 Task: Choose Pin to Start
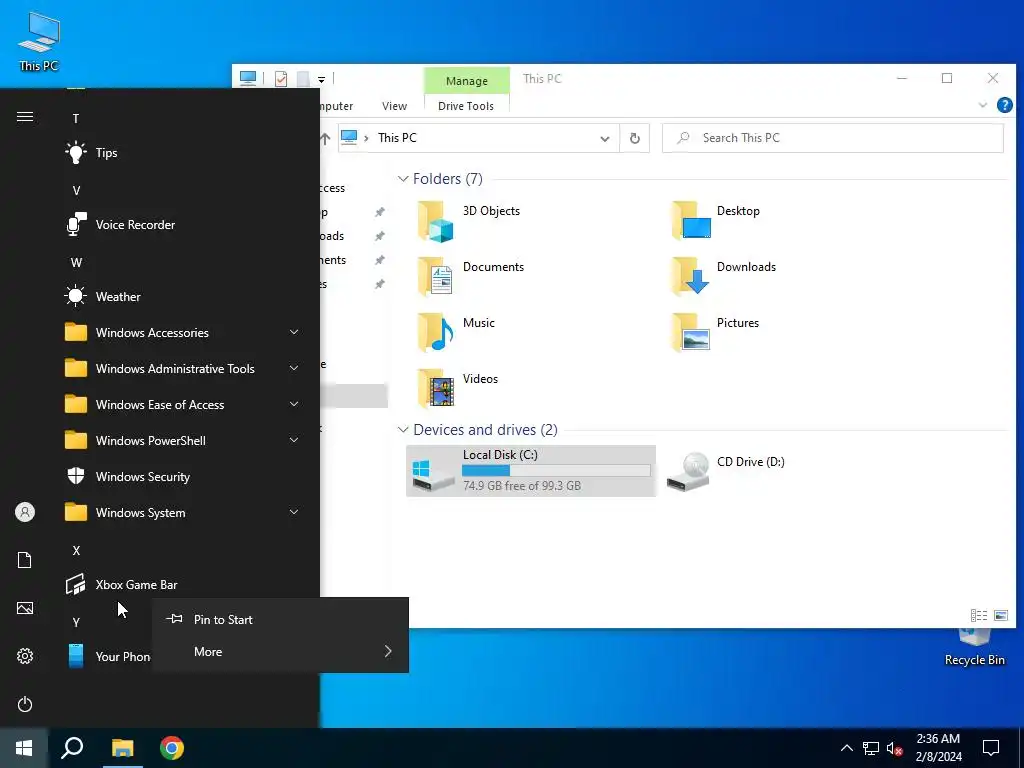pos(280,620)
